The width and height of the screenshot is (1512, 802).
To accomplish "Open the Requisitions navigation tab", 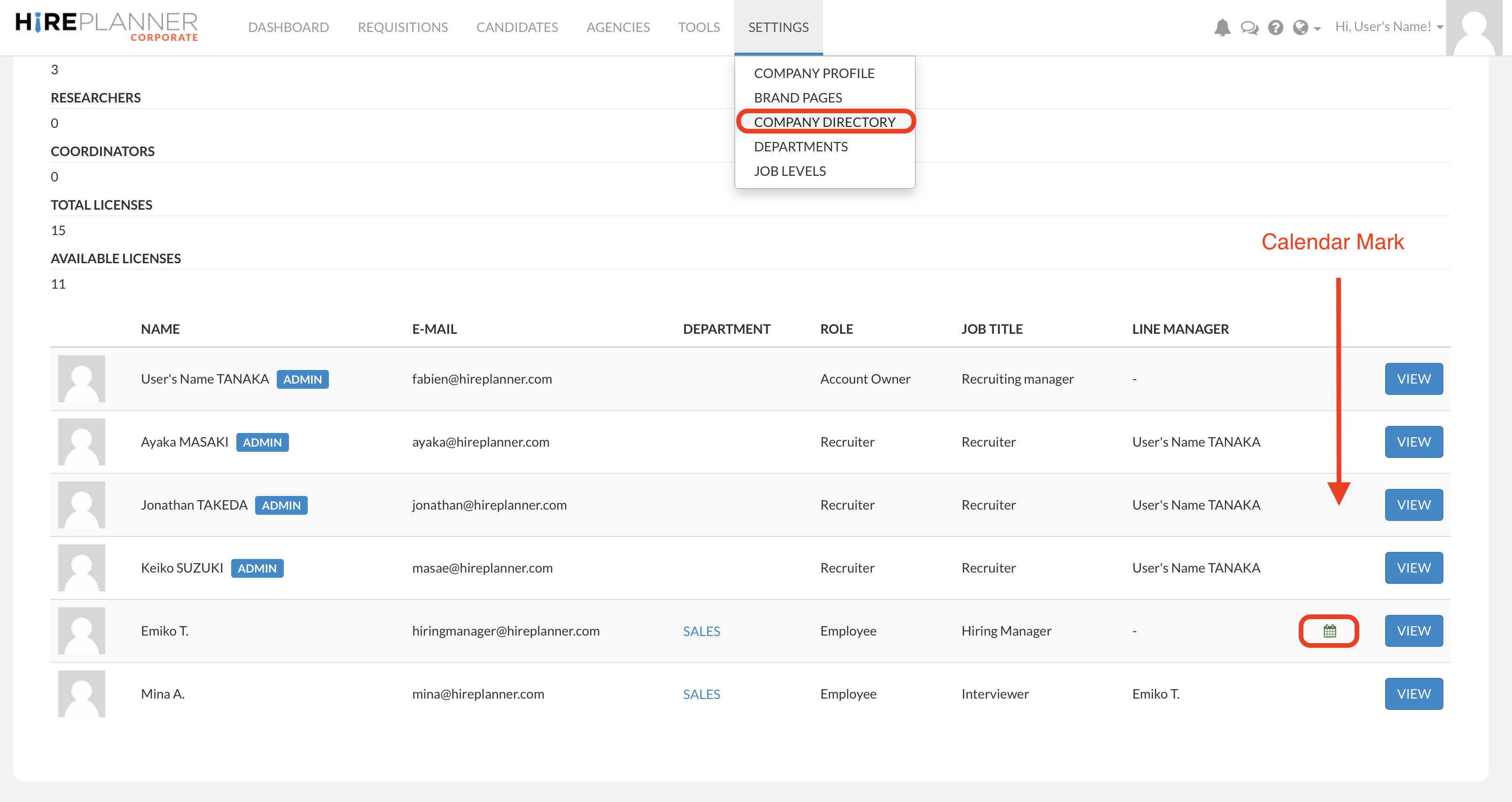I will coord(403,27).
